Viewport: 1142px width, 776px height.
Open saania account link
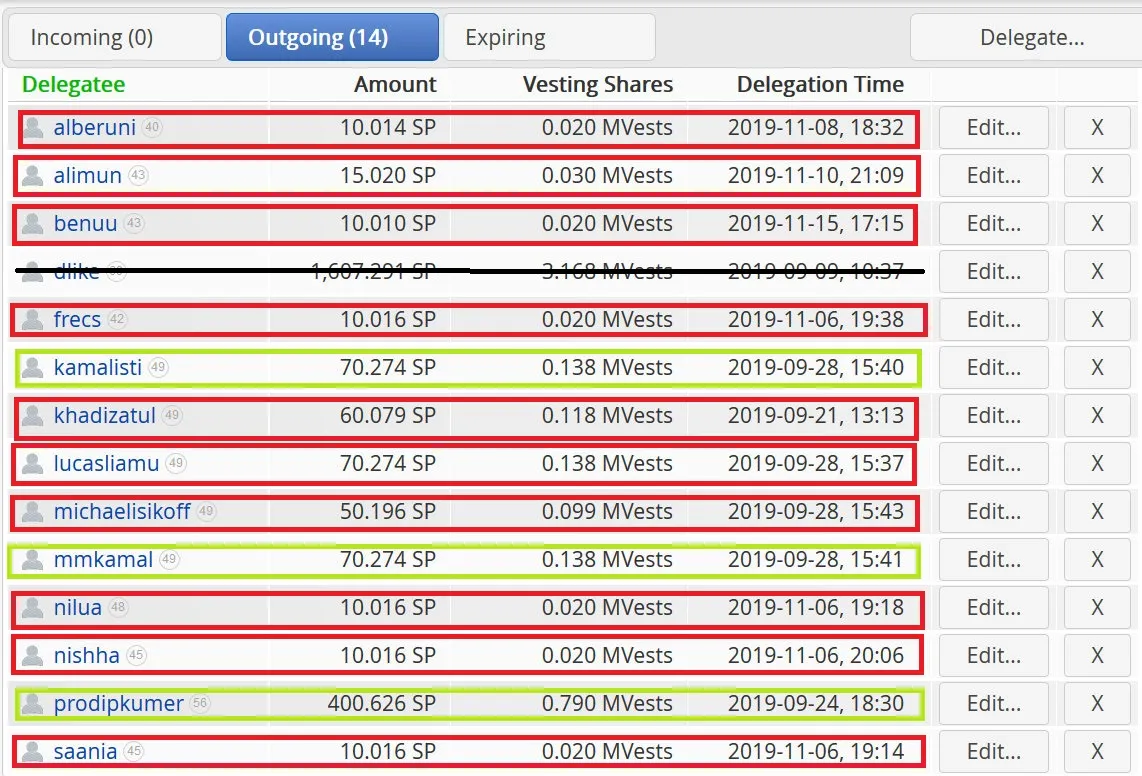[85, 753]
